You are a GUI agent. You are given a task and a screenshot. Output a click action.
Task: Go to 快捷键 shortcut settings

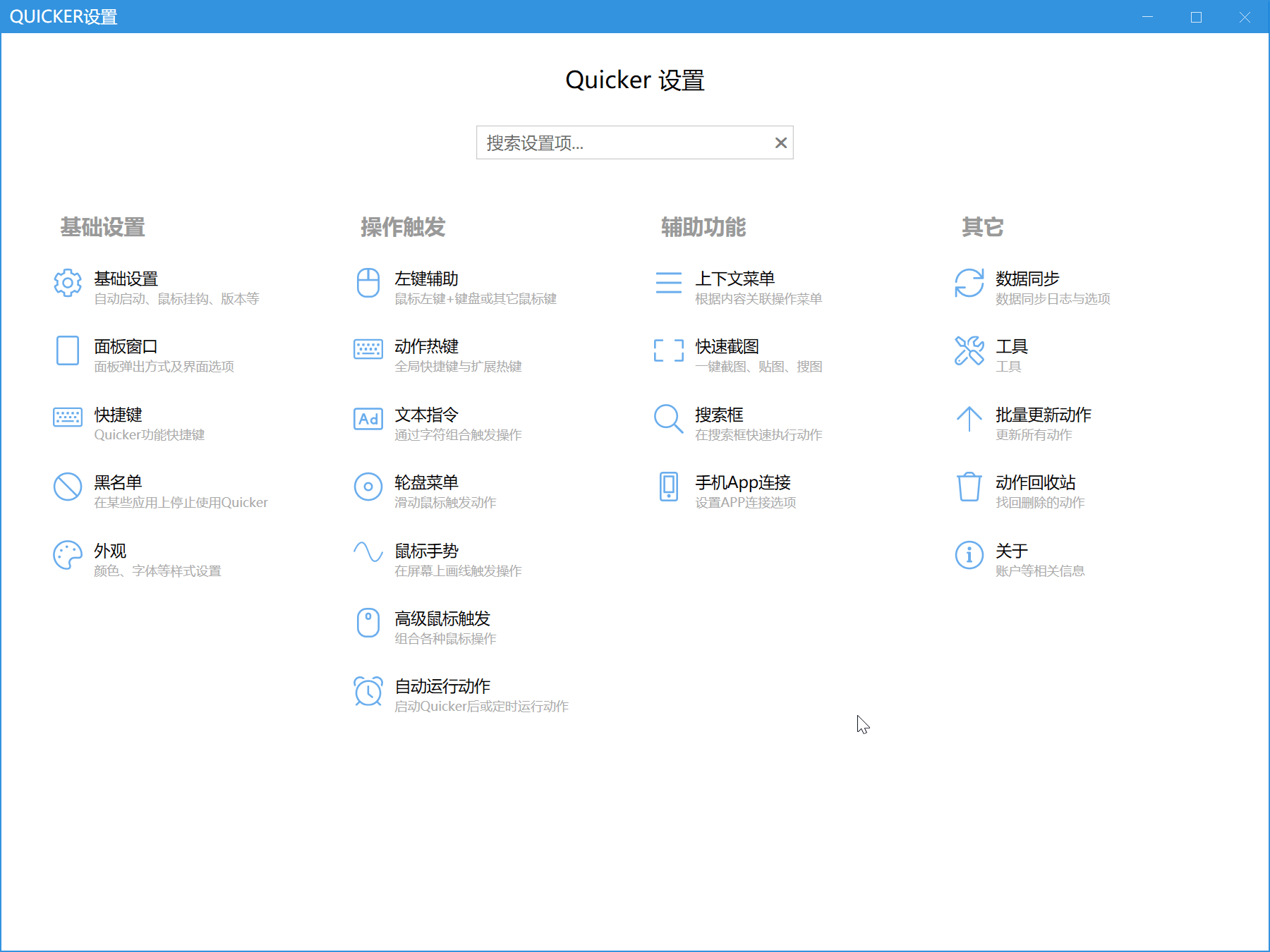pyautogui.click(x=129, y=423)
